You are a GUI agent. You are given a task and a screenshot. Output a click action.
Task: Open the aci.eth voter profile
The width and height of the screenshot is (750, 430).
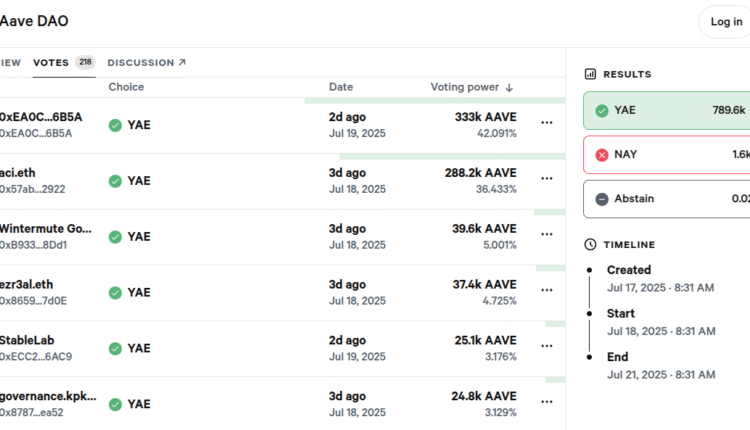click(18, 172)
